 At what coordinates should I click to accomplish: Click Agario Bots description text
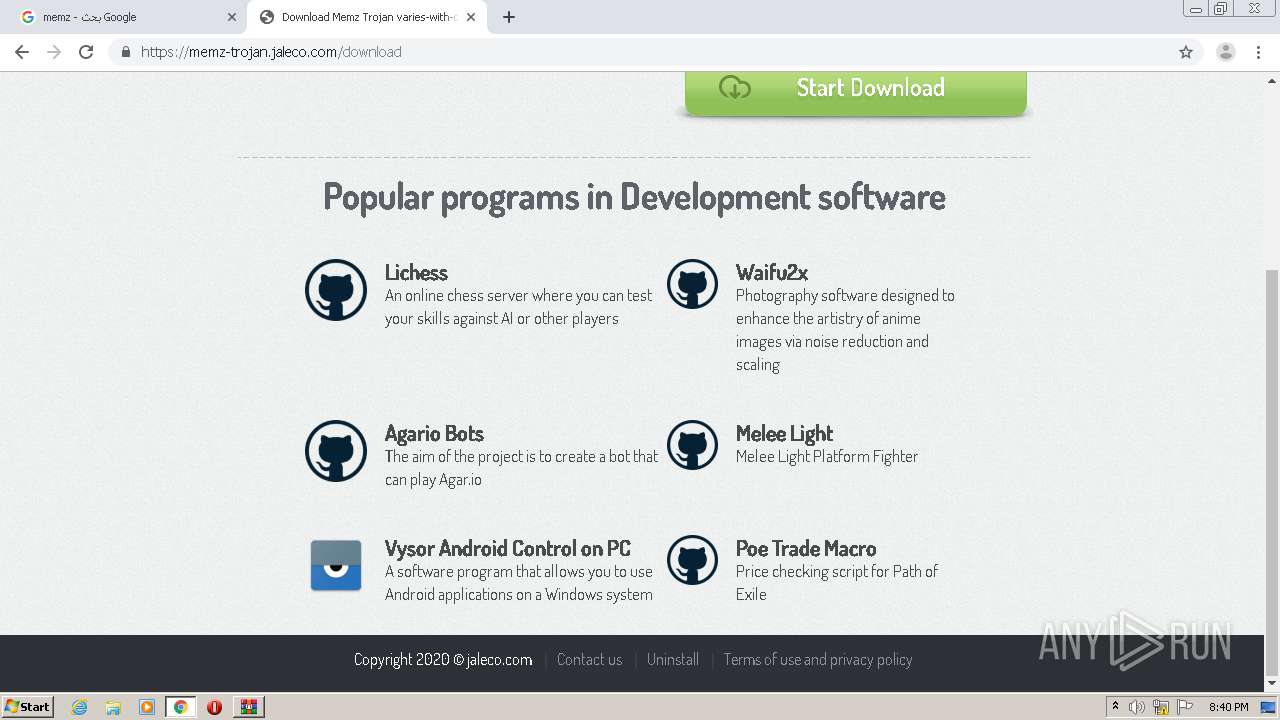click(x=521, y=468)
